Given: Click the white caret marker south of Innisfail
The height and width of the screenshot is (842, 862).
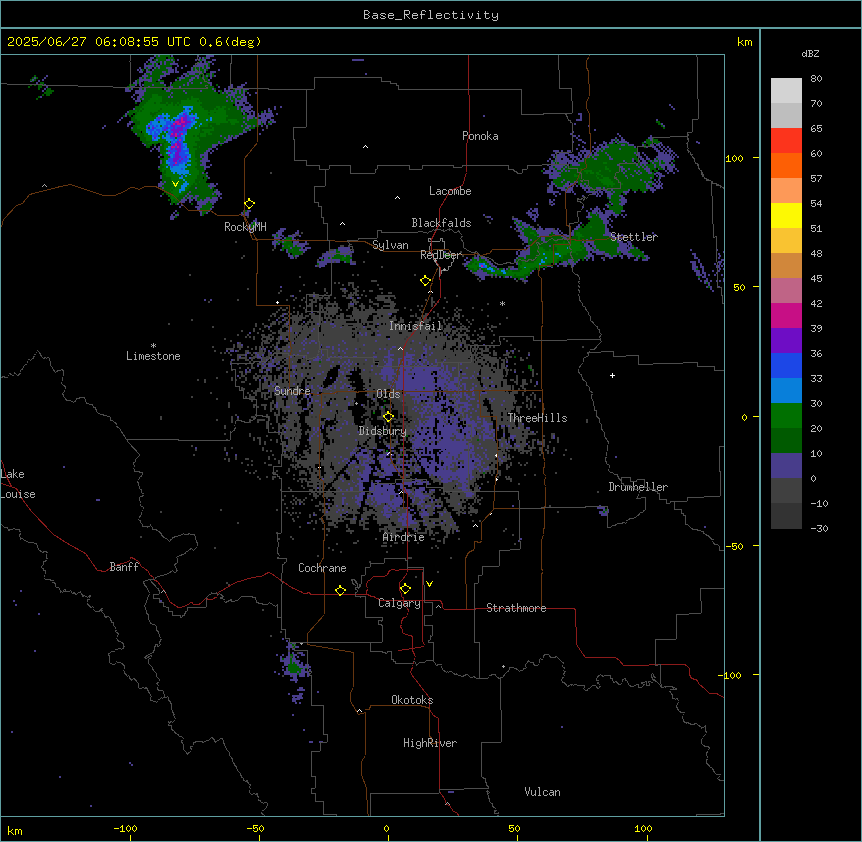Looking at the screenshot, I should [400, 349].
